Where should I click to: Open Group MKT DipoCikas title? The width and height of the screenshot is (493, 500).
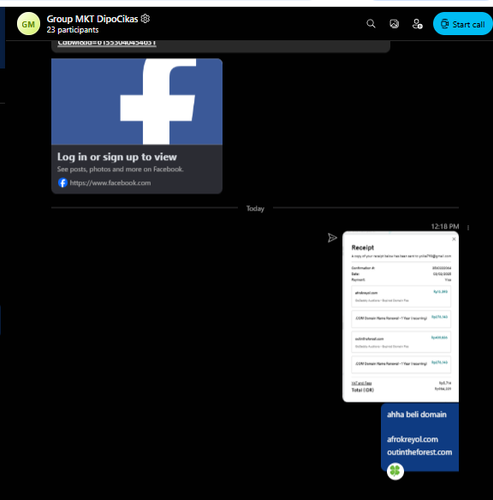point(92,19)
